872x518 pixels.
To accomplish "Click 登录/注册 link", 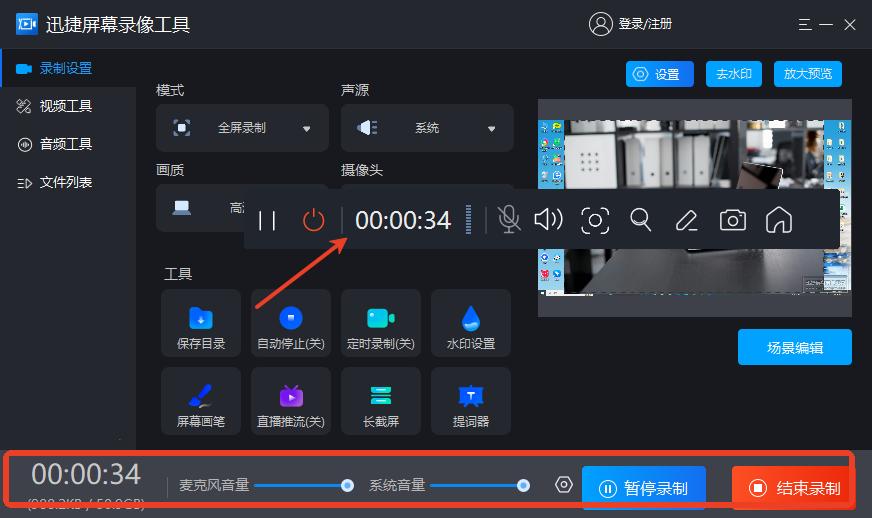I will (645, 24).
